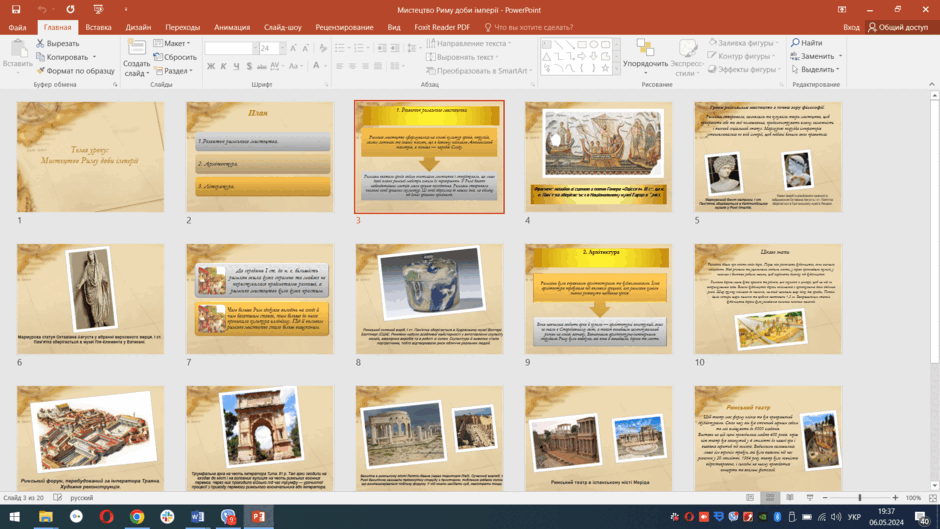Viewport: 940px width, 529px height.
Task: Open the Раздел section dropdown
Action: tap(173, 71)
